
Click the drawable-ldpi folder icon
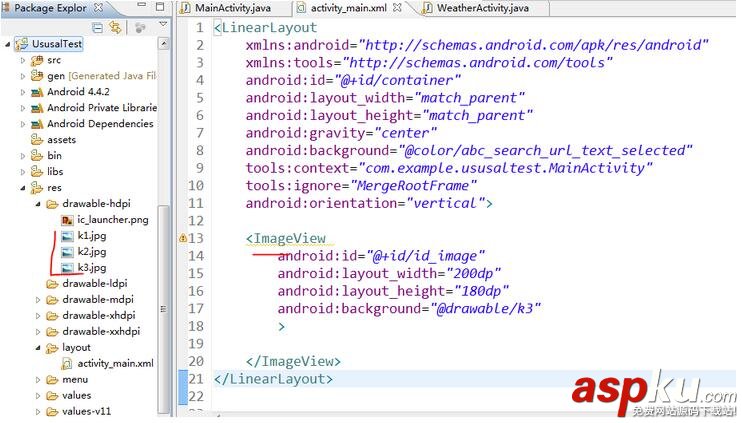tap(52, 284)
